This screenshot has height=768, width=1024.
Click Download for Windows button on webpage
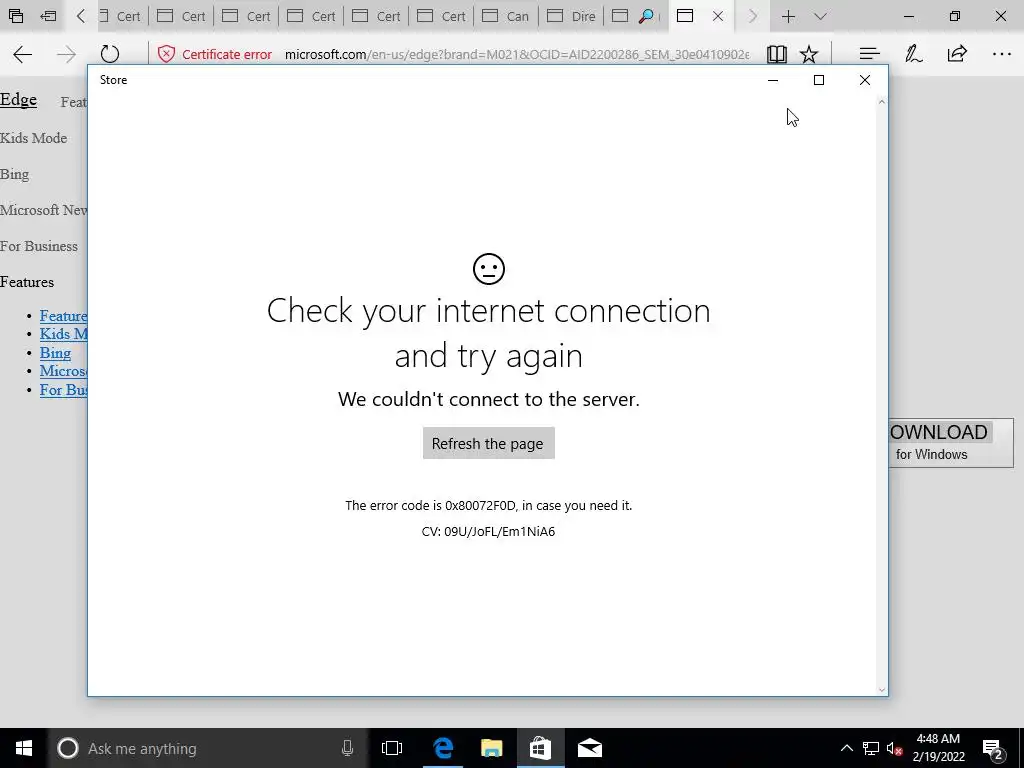point(951,443)
